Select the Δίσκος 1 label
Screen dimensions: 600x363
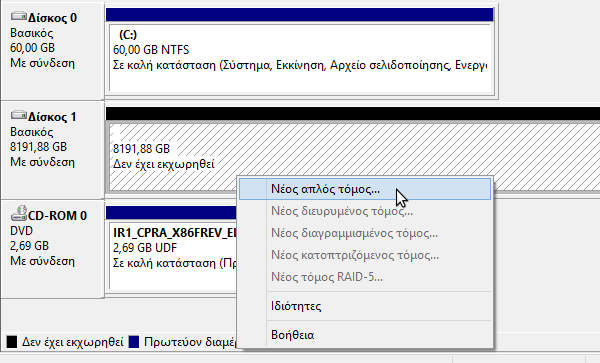click(x=52, y=117)
